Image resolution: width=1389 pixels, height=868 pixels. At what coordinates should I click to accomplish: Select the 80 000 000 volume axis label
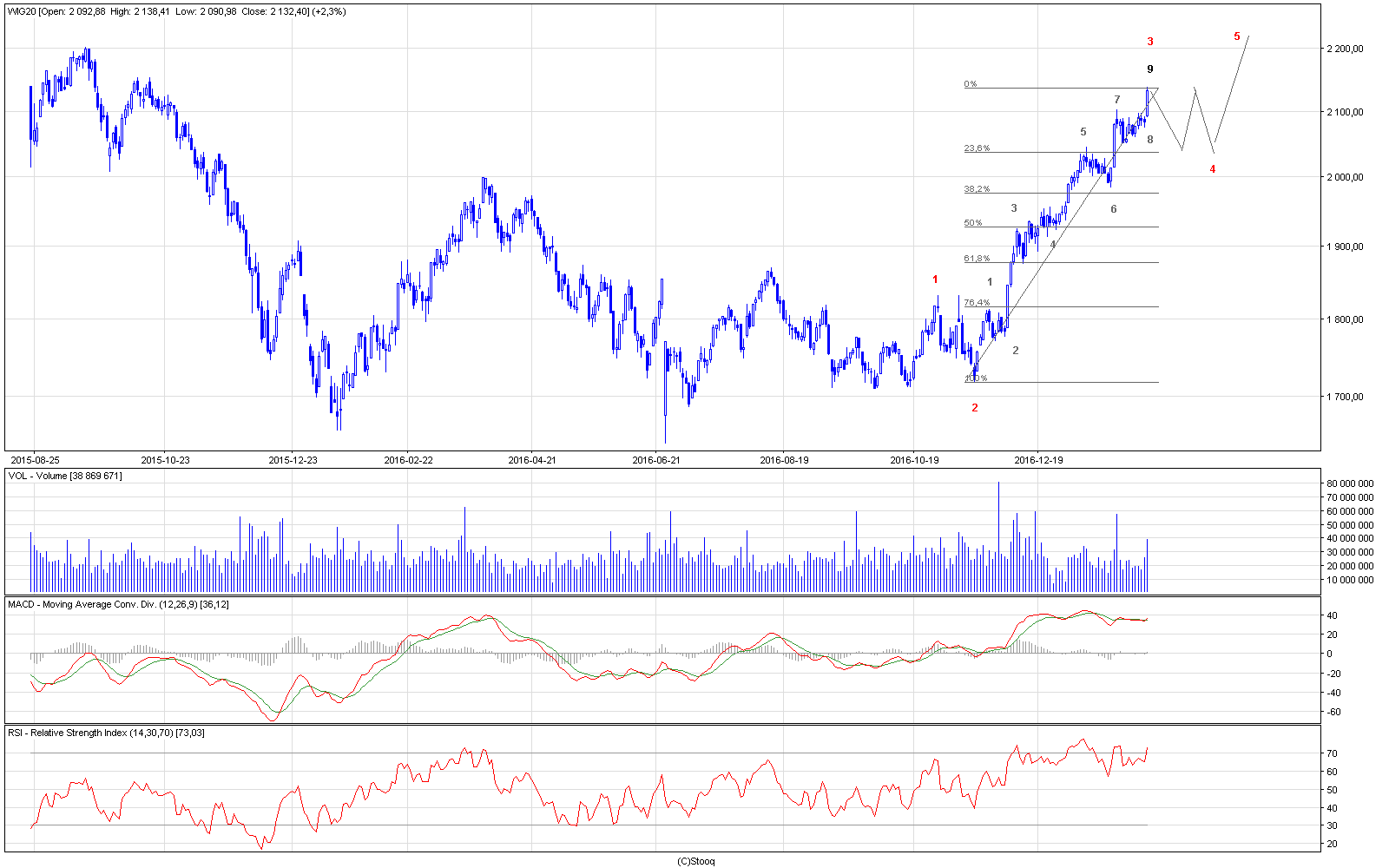tap(1351, 483)
